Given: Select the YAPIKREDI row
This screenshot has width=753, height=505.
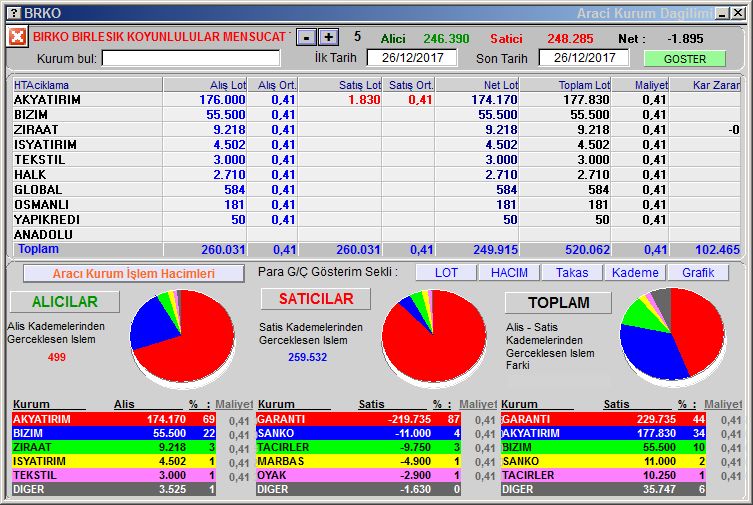Looking at the screenshot, I should pyautogui.click(x=376, y=219).
